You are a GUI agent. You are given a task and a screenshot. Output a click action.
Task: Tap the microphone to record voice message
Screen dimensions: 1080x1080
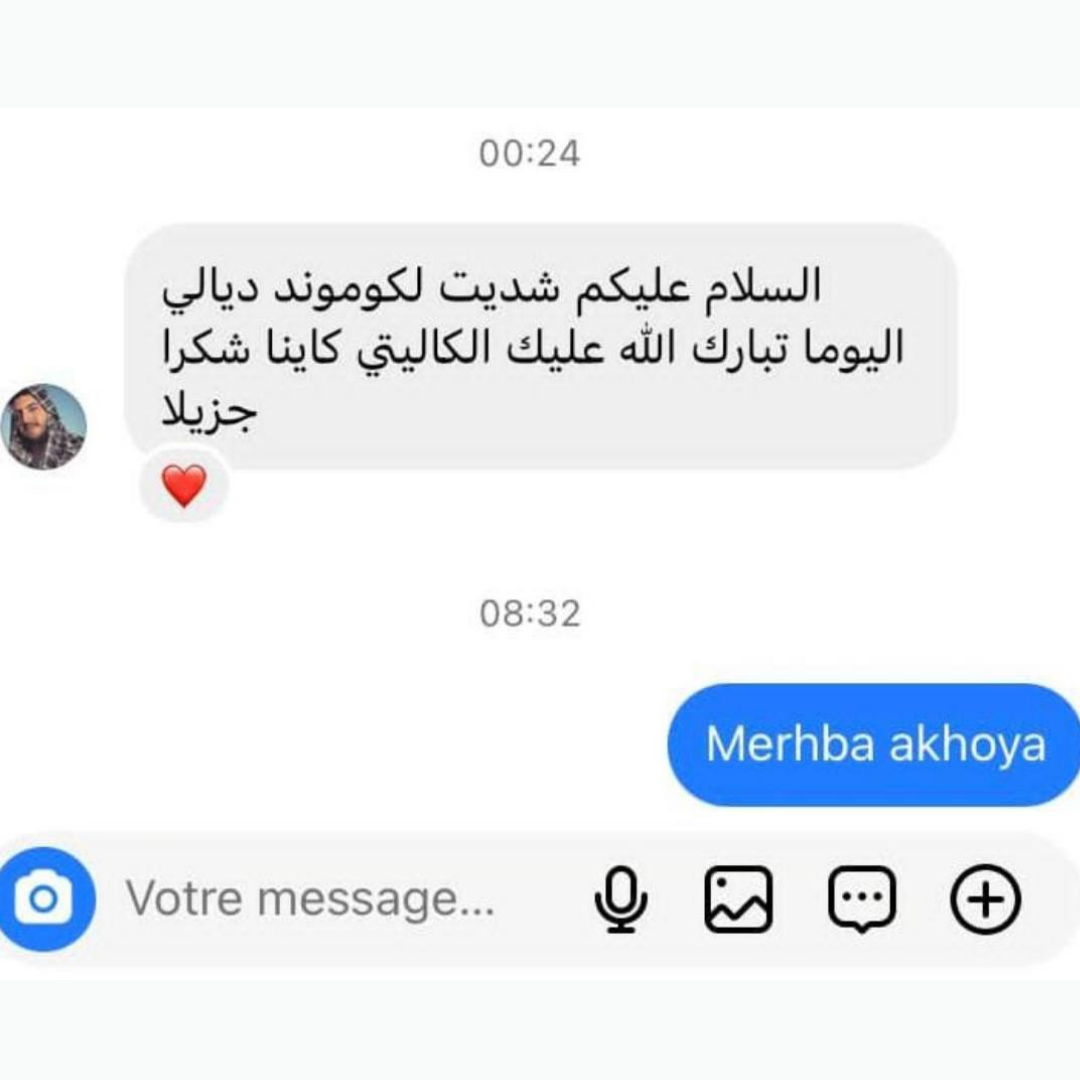point(621,899)
